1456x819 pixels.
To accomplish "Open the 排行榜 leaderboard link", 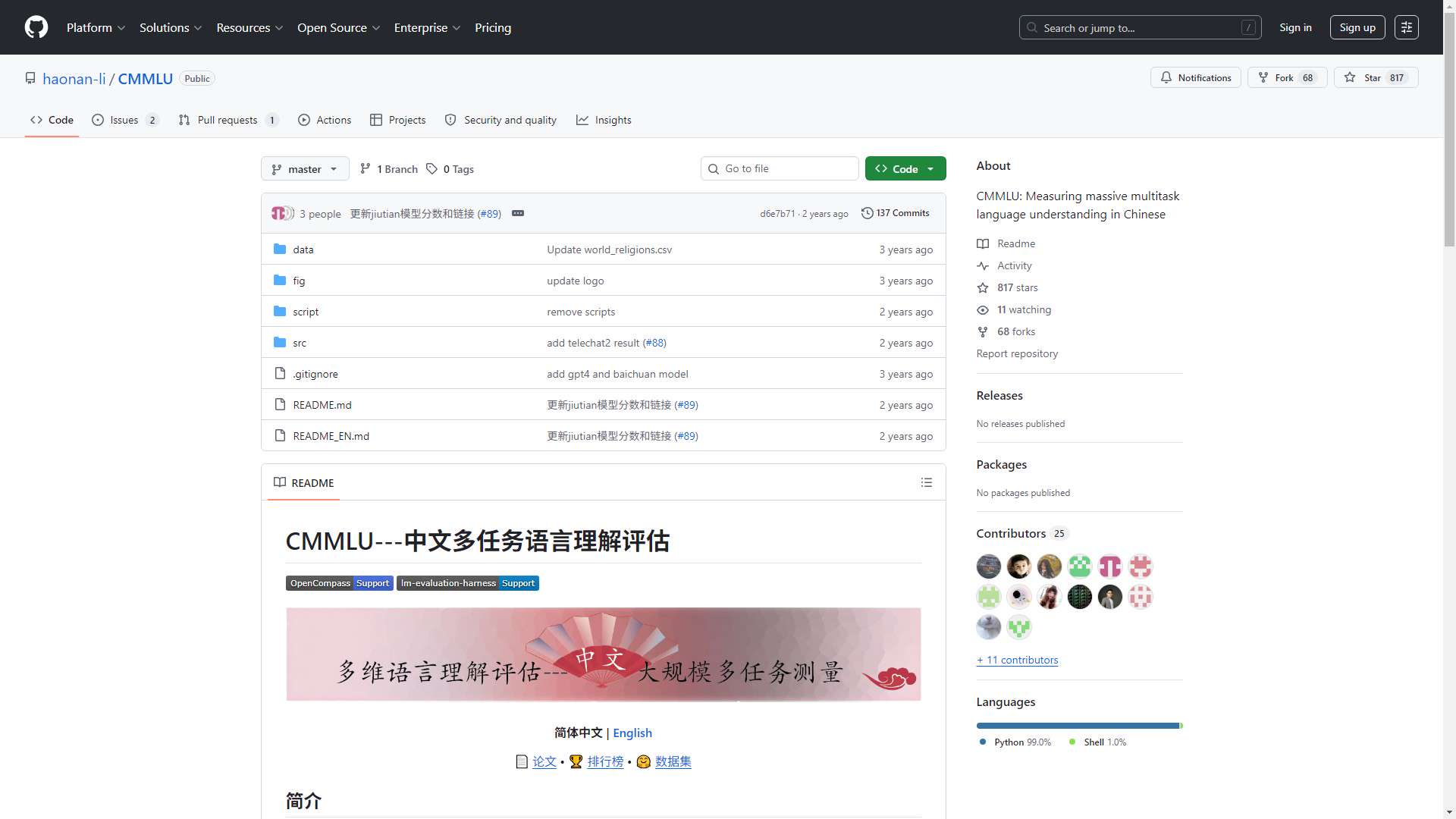I will [605, 761].
